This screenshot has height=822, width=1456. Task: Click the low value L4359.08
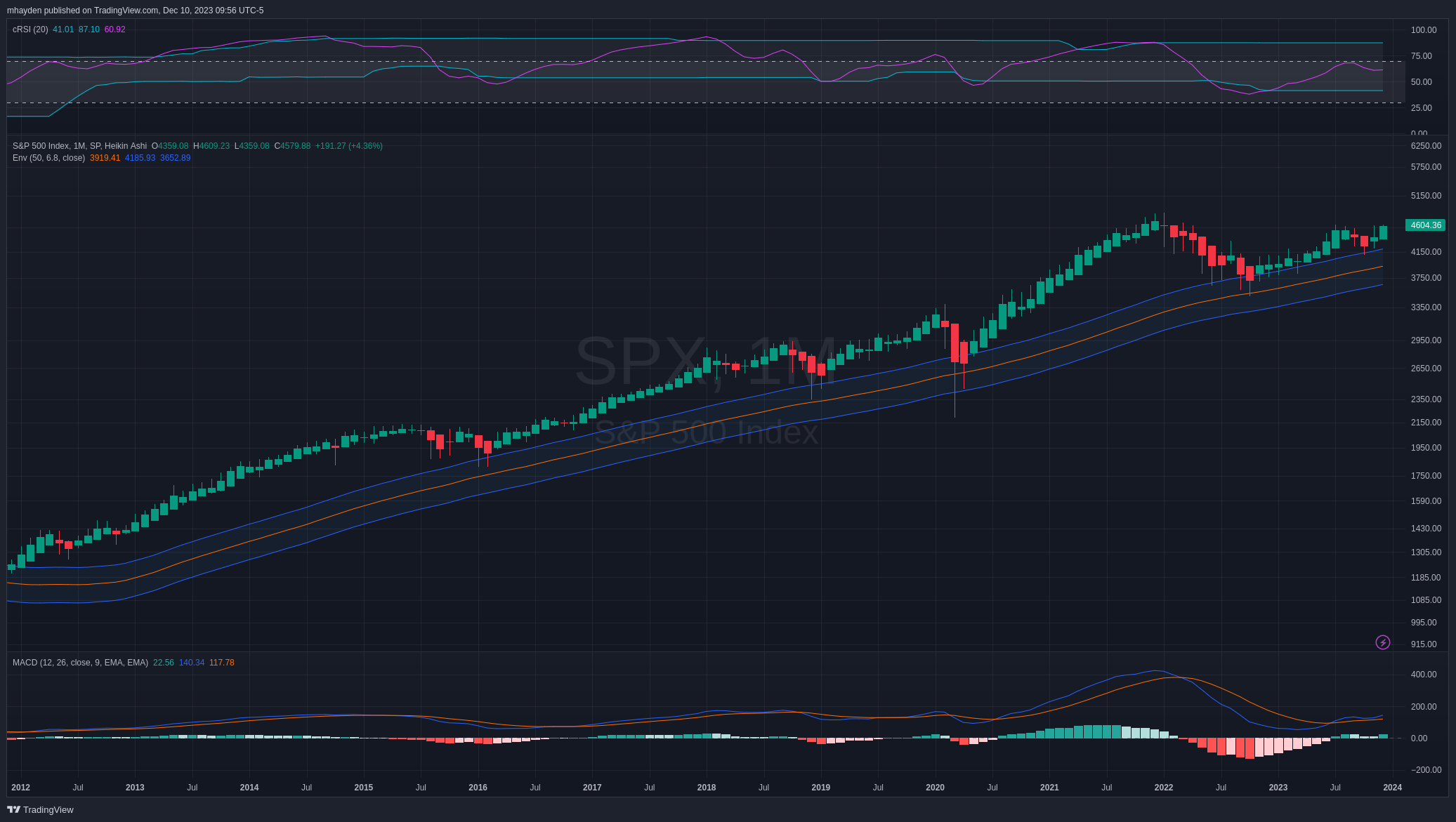tap(252, 146)
